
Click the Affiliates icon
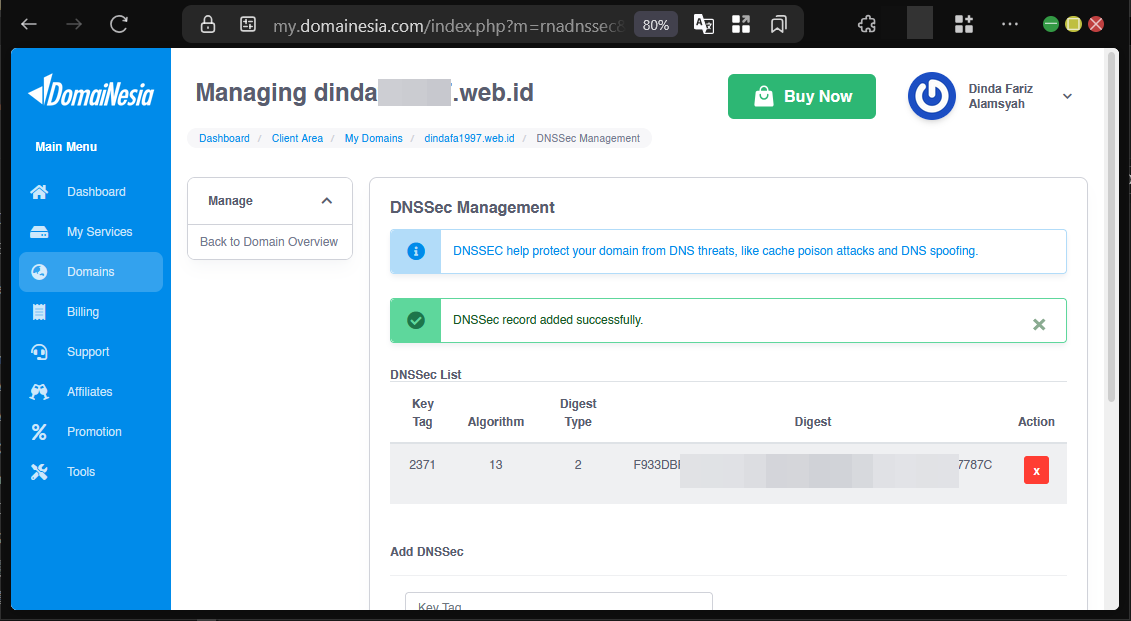(x=39, y=392)
